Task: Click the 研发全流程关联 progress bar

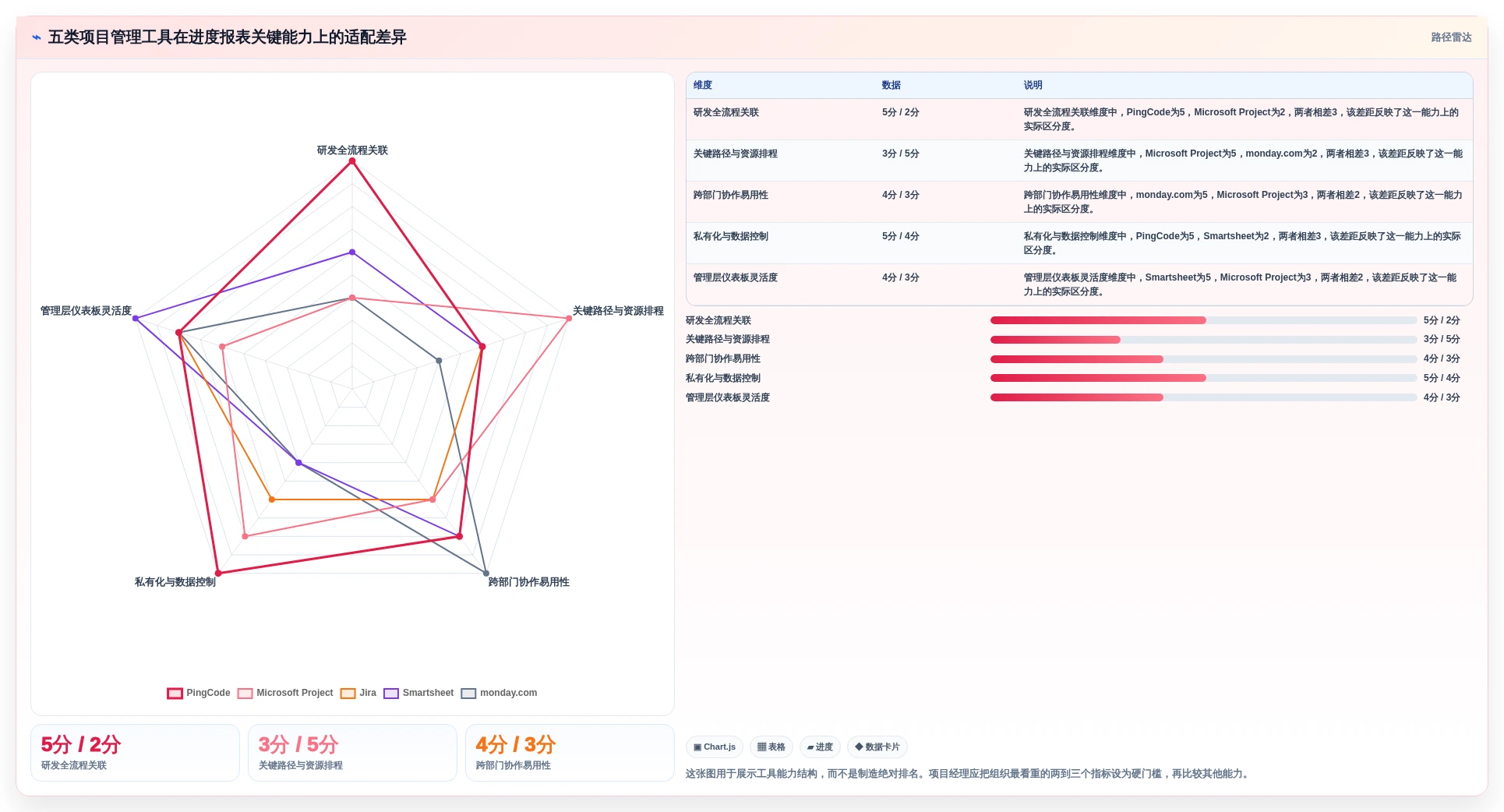Action: coord(1204,320)
